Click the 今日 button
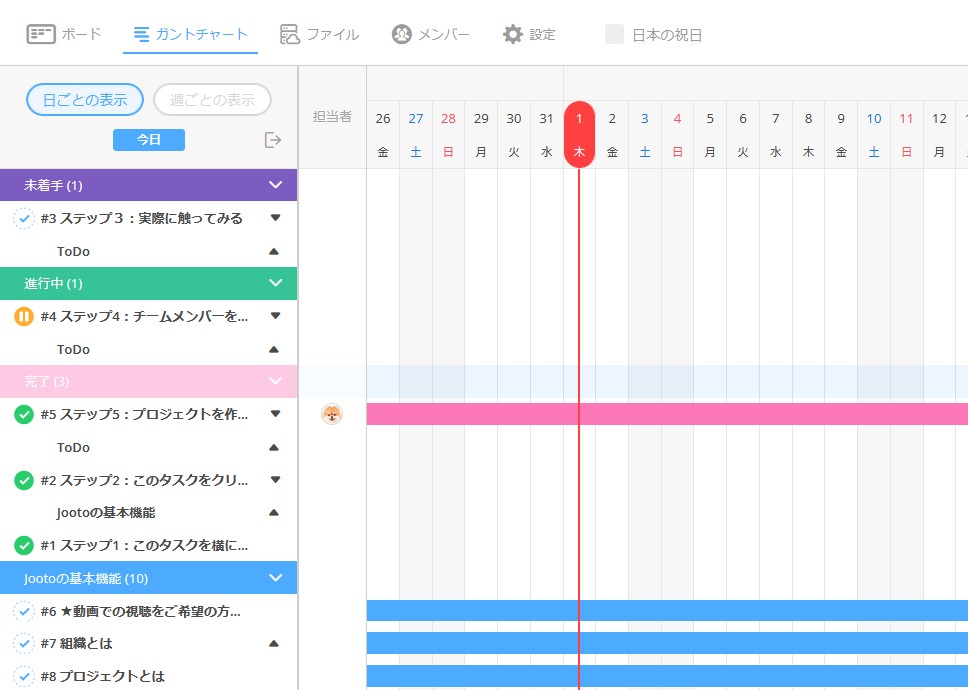 click(x=149, y=140)
